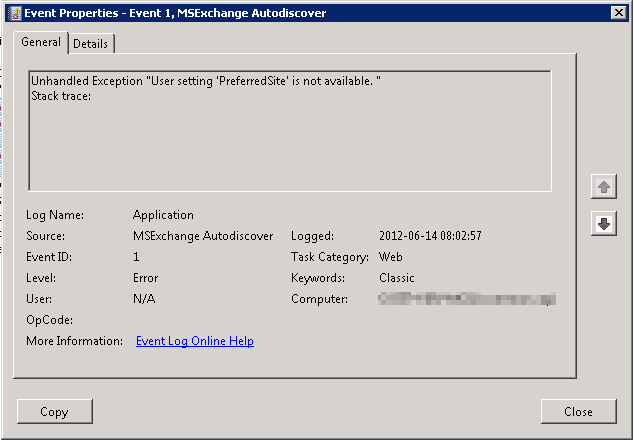Click the window title 'Event Properties - Event 1'

point(175,13)
